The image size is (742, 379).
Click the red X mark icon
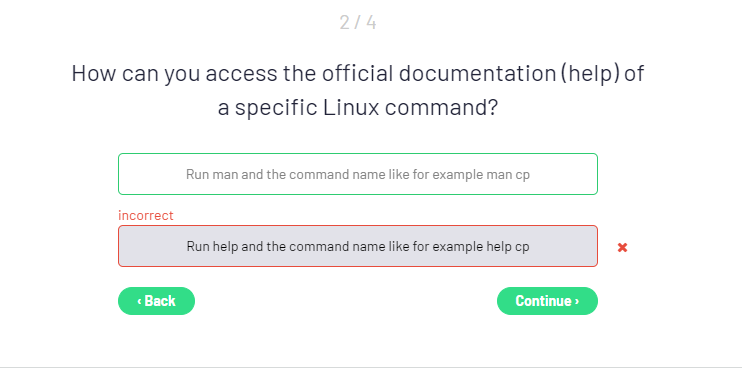tap(622, 247)
